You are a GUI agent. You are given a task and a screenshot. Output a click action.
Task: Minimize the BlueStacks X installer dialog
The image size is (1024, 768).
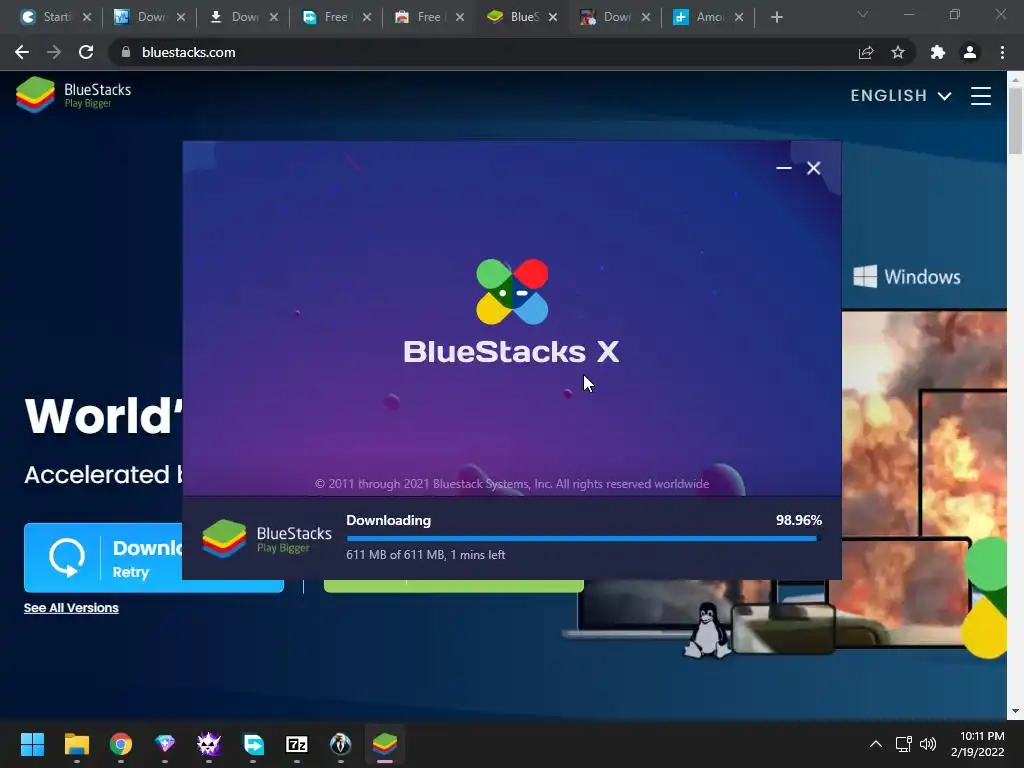(784, 168)
